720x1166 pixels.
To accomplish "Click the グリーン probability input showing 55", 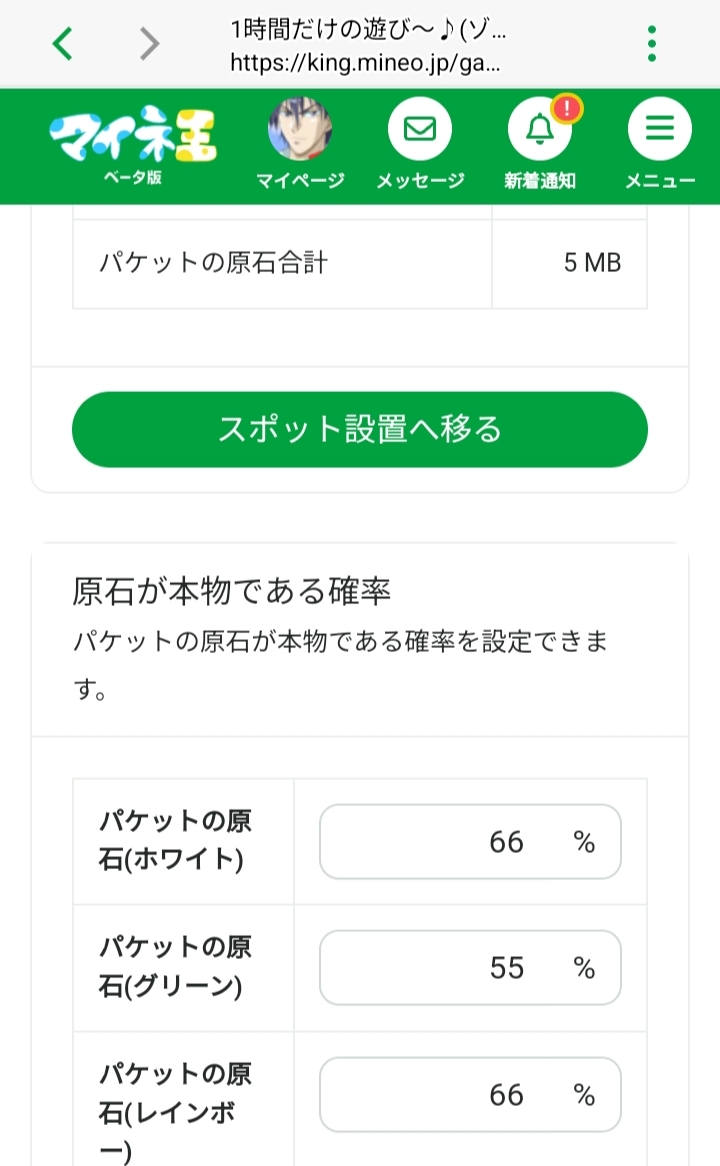I will pyautogui.click(x=470, y=968).
